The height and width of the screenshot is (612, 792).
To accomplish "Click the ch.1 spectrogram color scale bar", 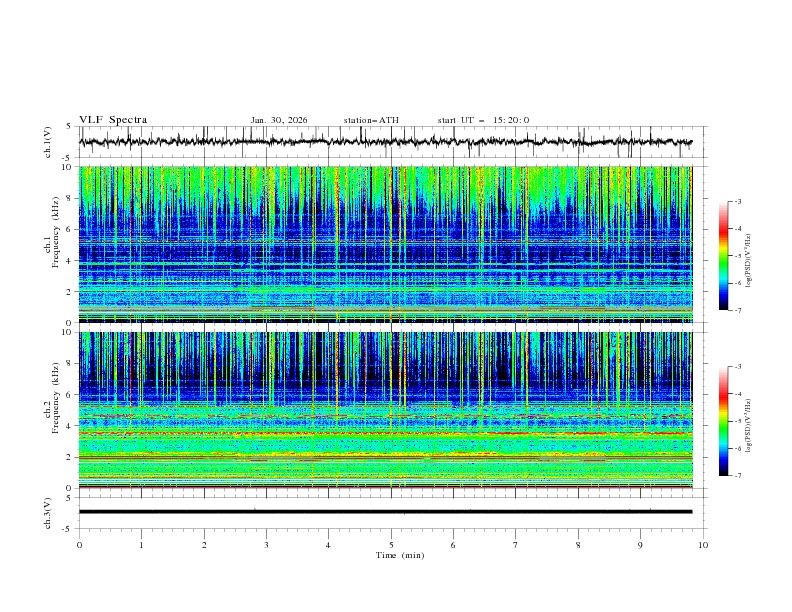I will (x=723, y=256).
